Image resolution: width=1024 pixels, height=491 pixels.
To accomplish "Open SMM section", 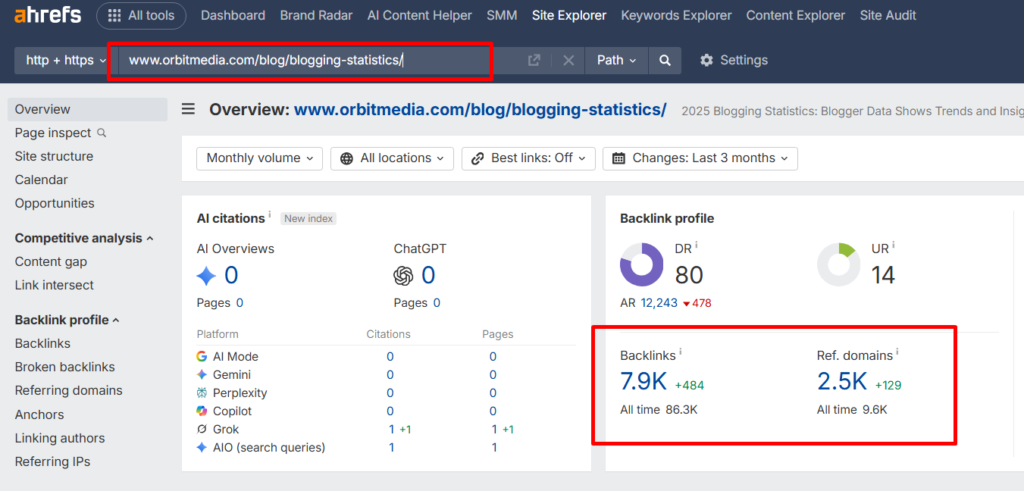I will (502, 16).
